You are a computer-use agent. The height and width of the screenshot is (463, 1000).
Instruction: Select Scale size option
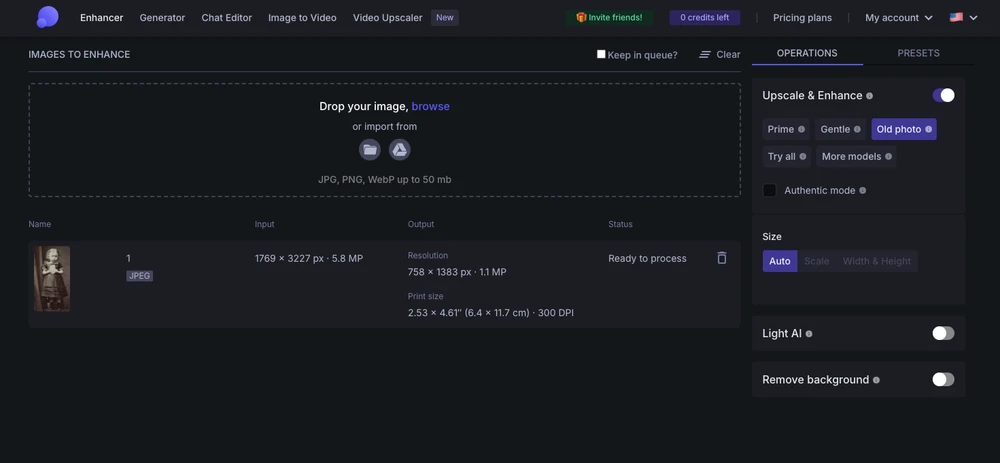(816, 261)
